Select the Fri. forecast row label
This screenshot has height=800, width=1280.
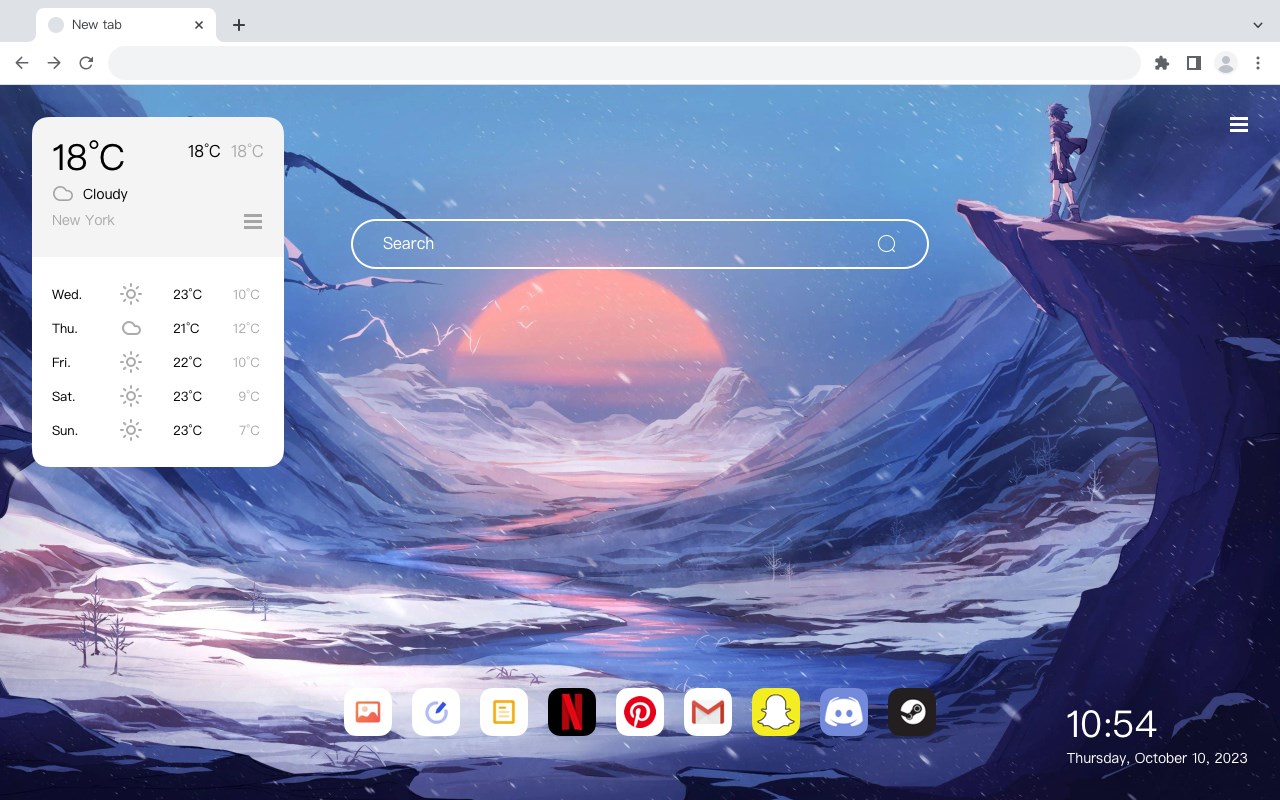61,362
